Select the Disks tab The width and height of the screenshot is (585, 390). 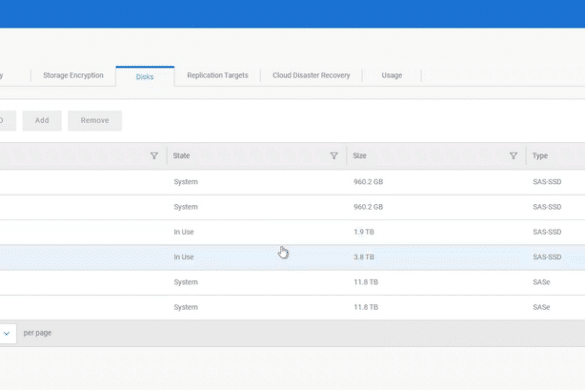[x=145, y=77]
